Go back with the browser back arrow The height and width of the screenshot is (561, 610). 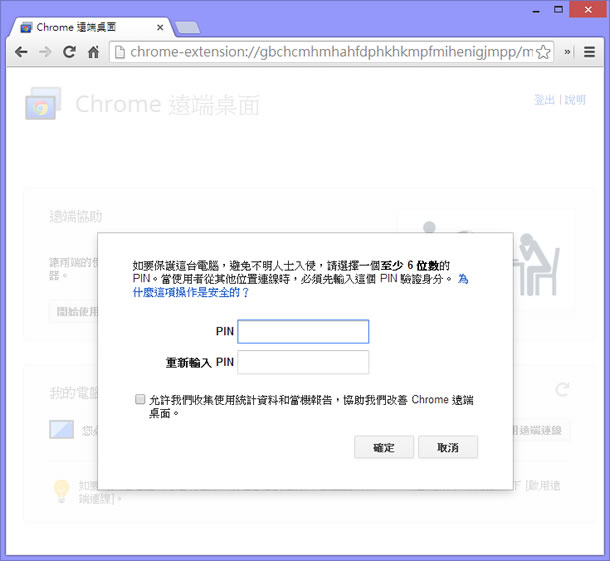[21, 52]
